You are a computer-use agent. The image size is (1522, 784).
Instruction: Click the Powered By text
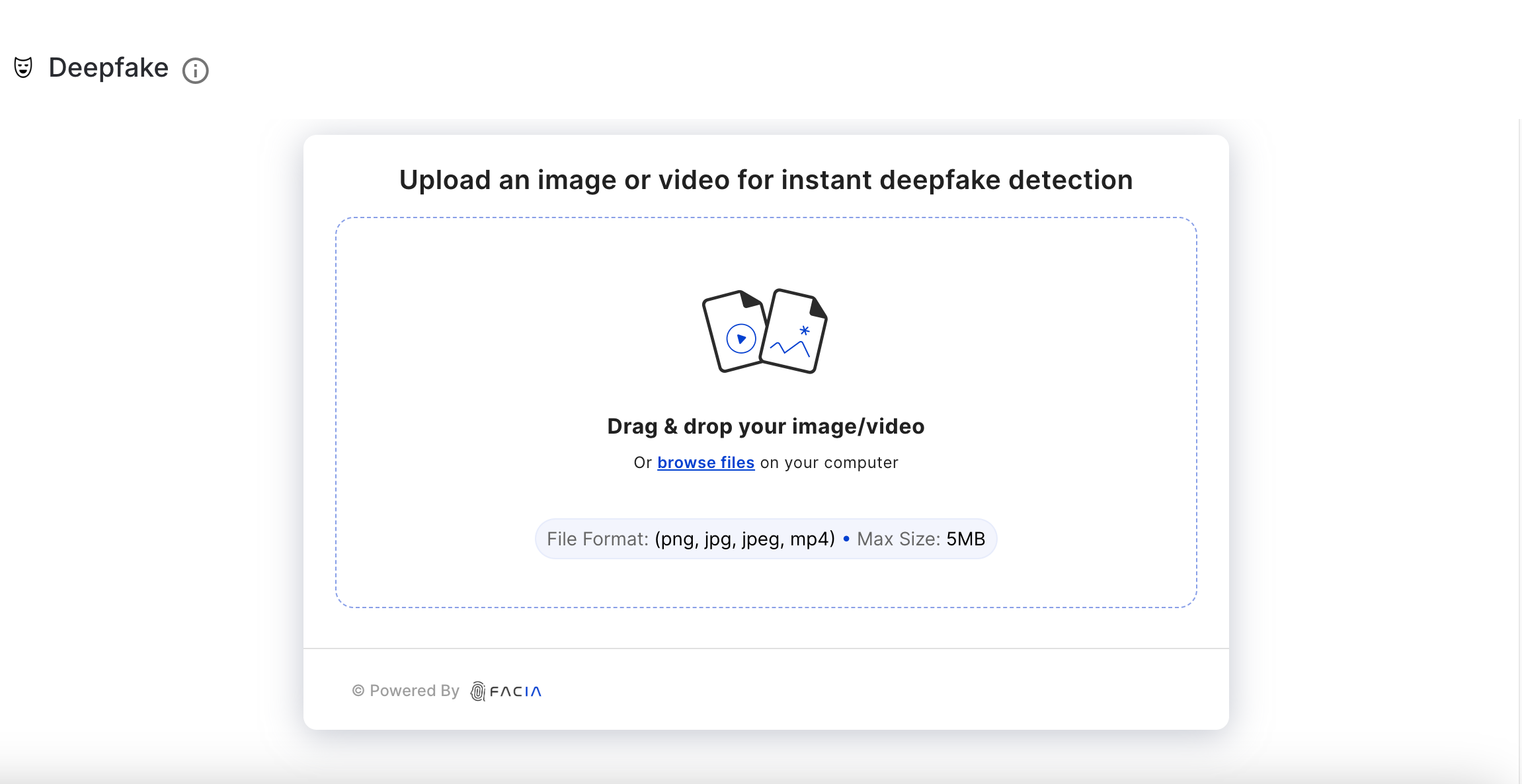(414, 691)
